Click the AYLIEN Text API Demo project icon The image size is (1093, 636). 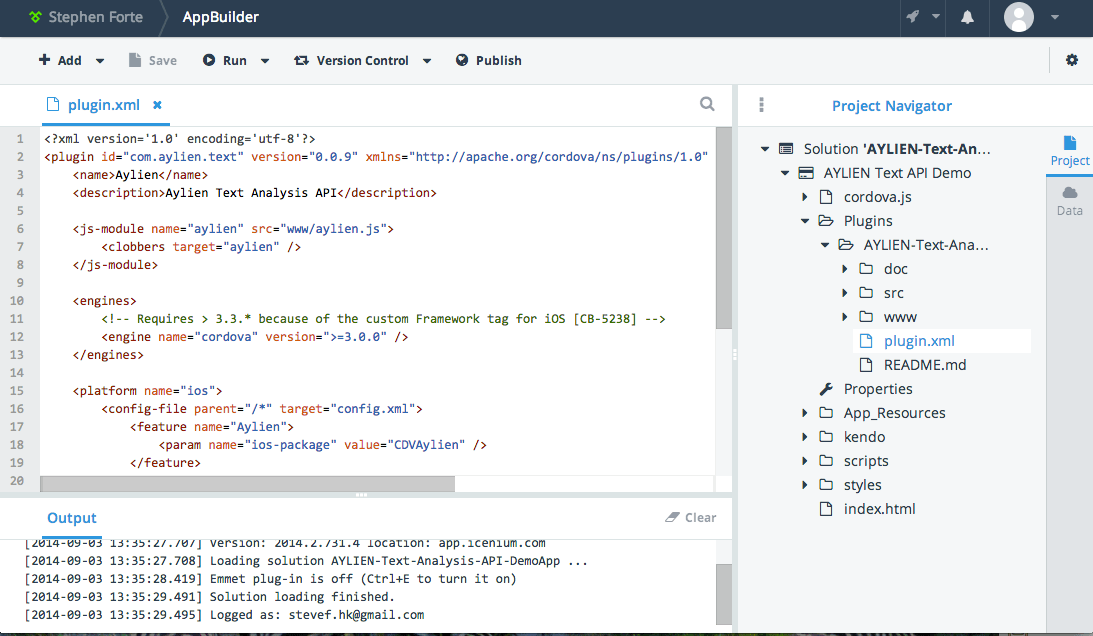(x=806, y=173)
